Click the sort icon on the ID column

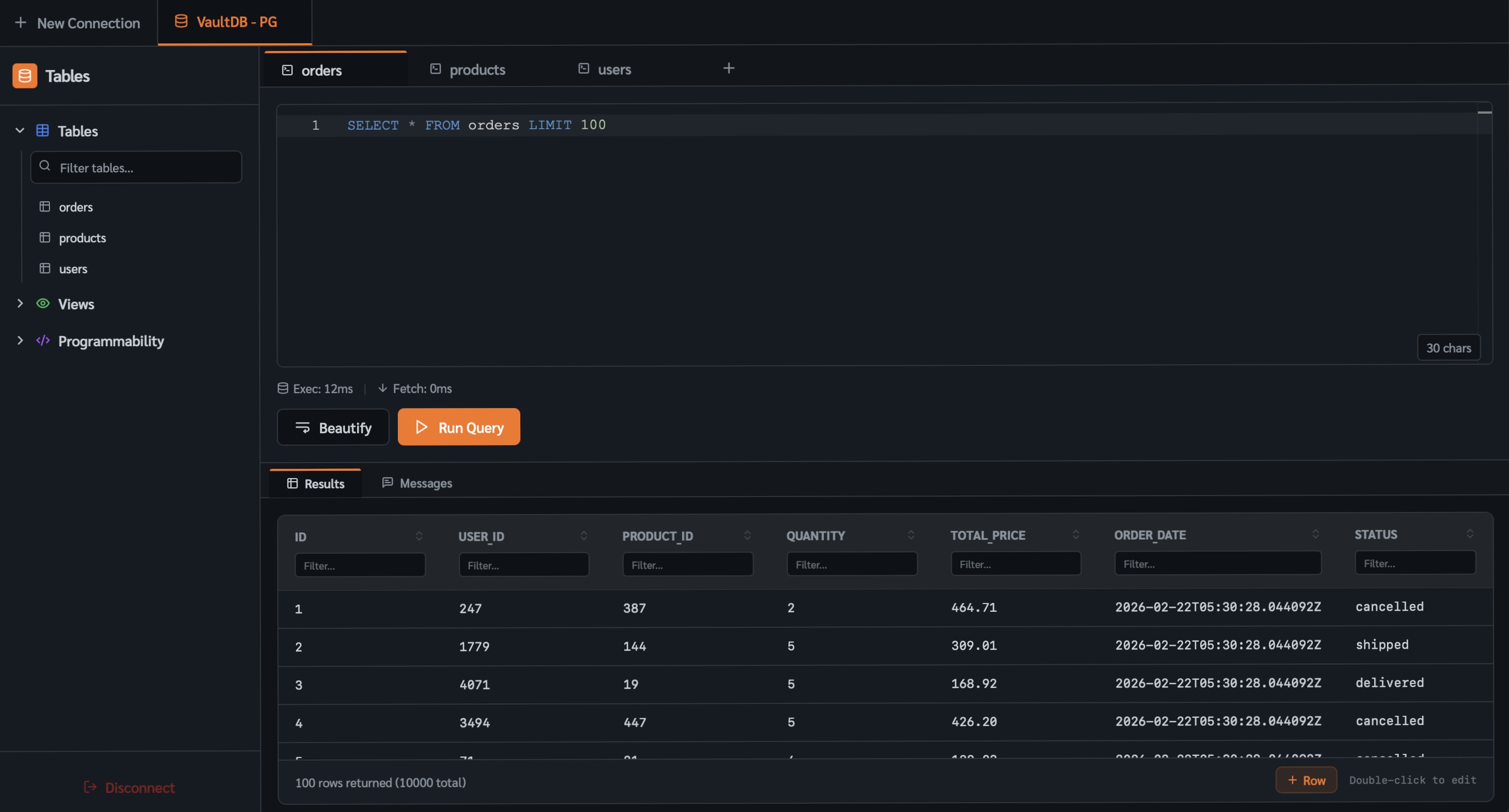419,536
